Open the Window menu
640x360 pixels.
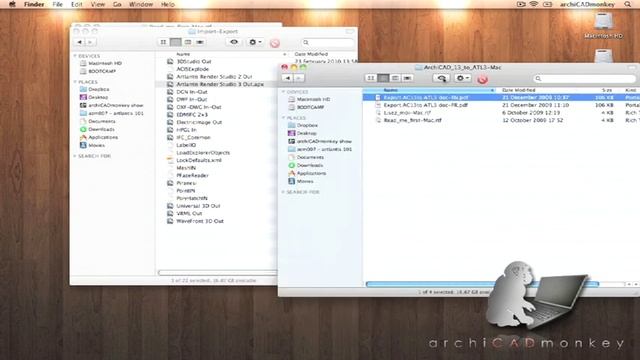pos(141,4)
